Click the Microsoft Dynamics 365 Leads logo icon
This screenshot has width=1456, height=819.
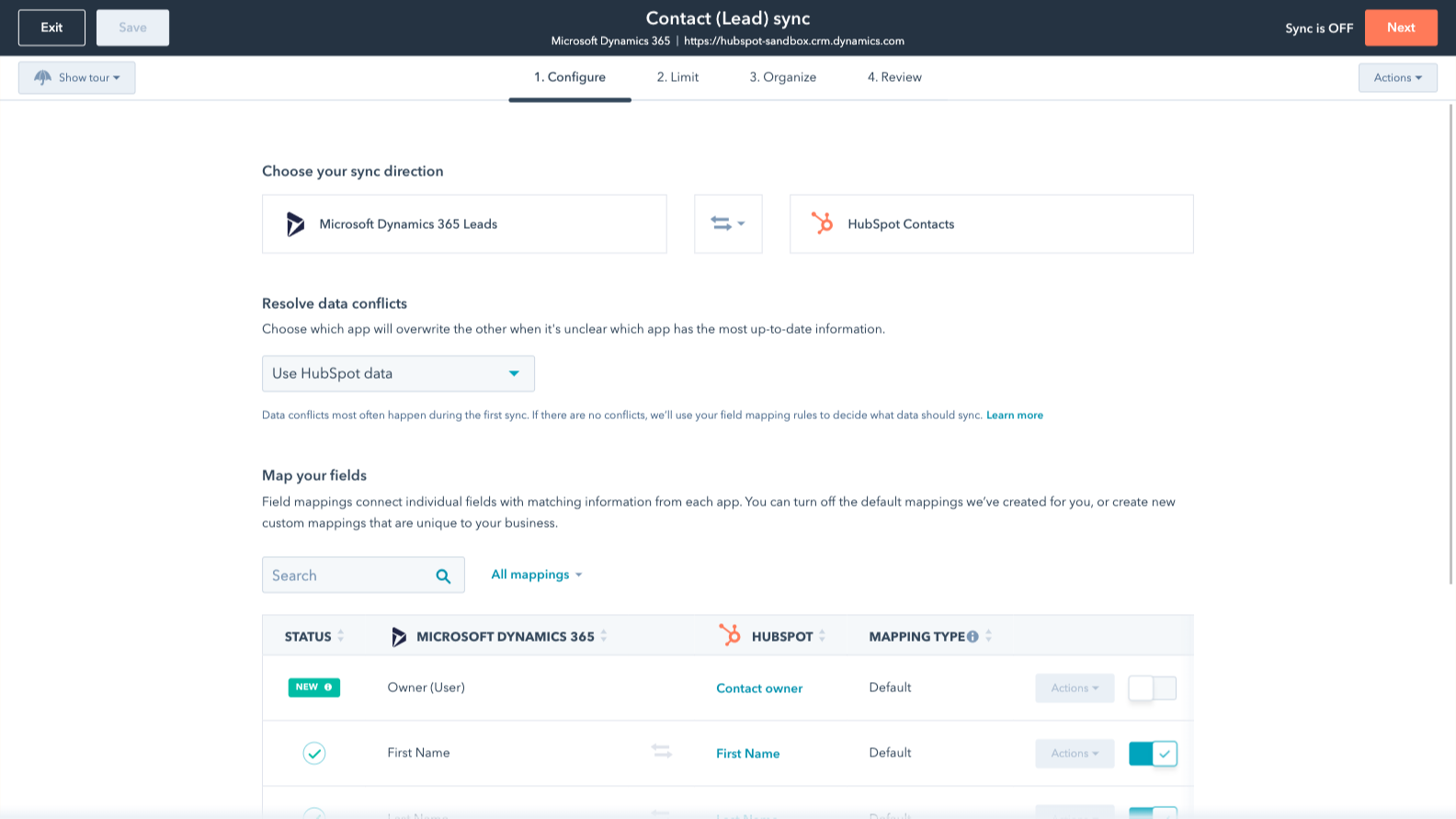295,224
